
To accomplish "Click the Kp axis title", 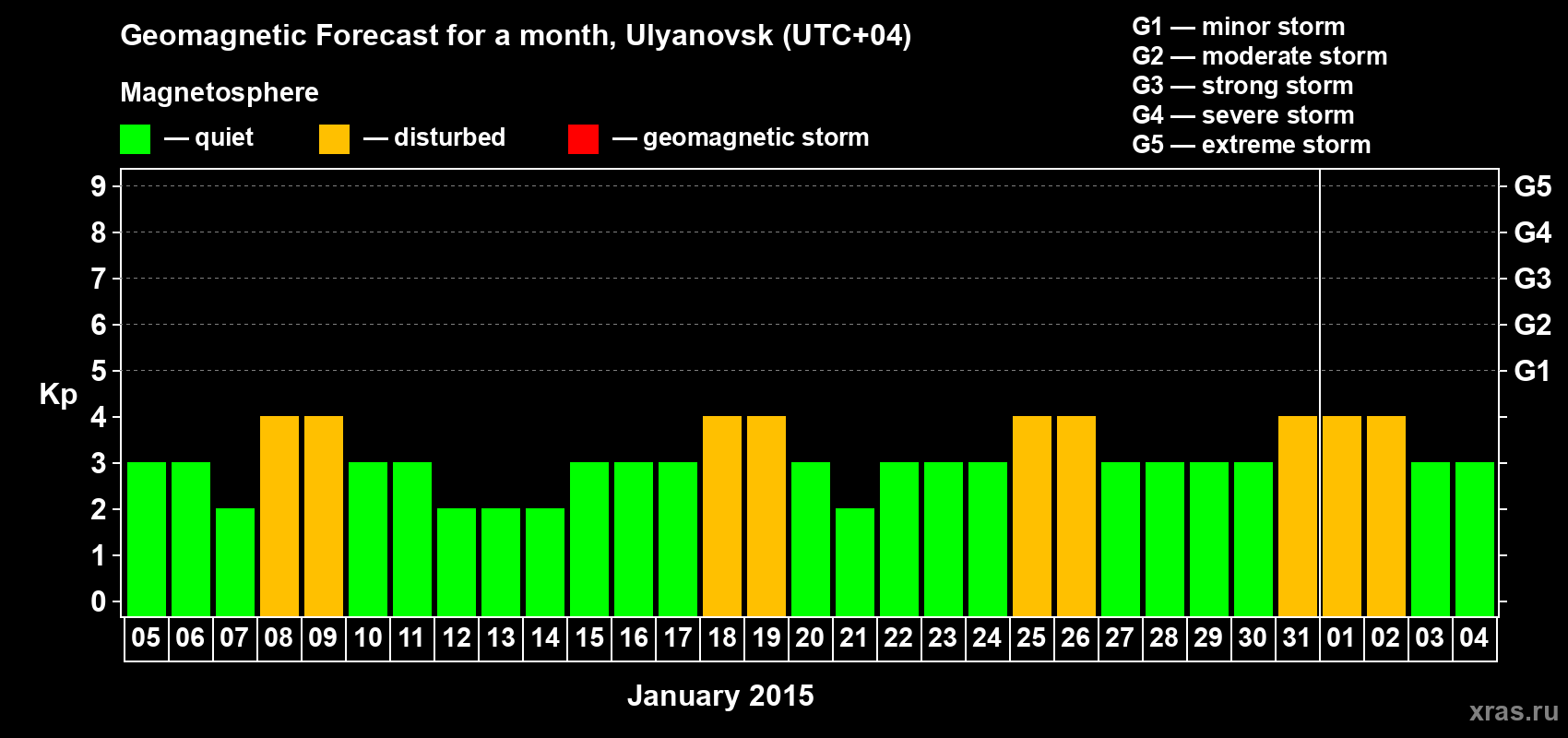I will point(58,394).
